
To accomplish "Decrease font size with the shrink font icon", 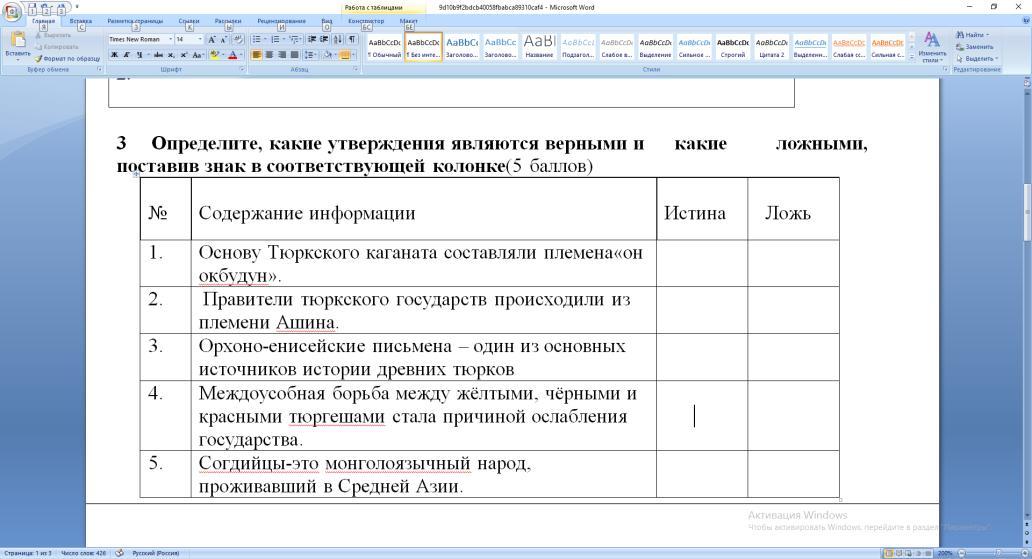I will tap(224, 40).
